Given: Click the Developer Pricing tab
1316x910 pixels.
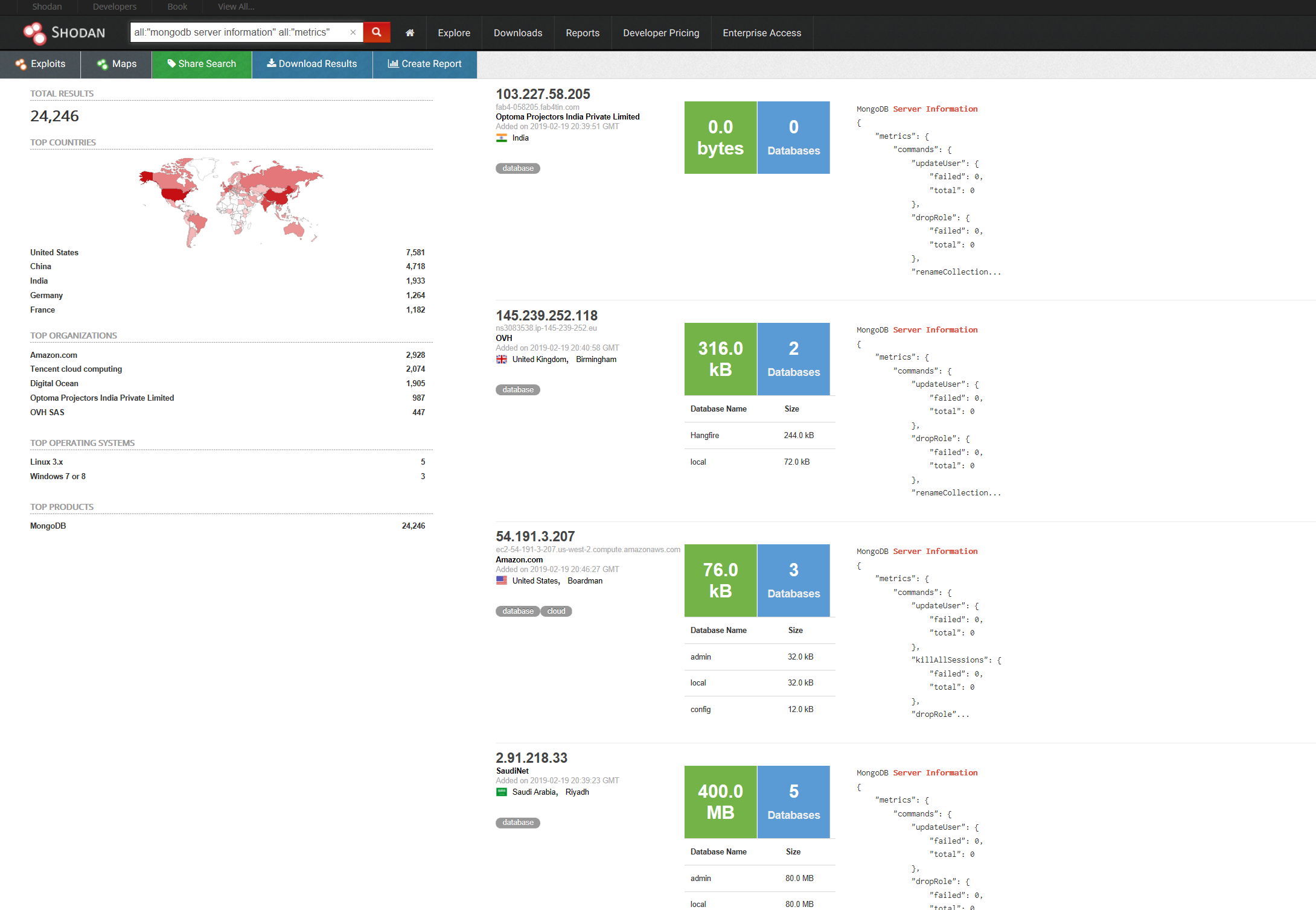Looking at the screenshot, I should click(659, 33).
